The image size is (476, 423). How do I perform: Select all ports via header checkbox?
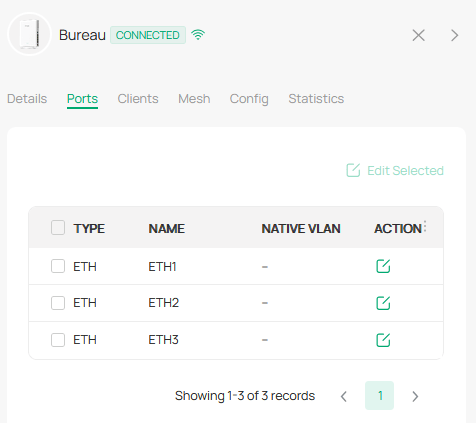[58, 228]
